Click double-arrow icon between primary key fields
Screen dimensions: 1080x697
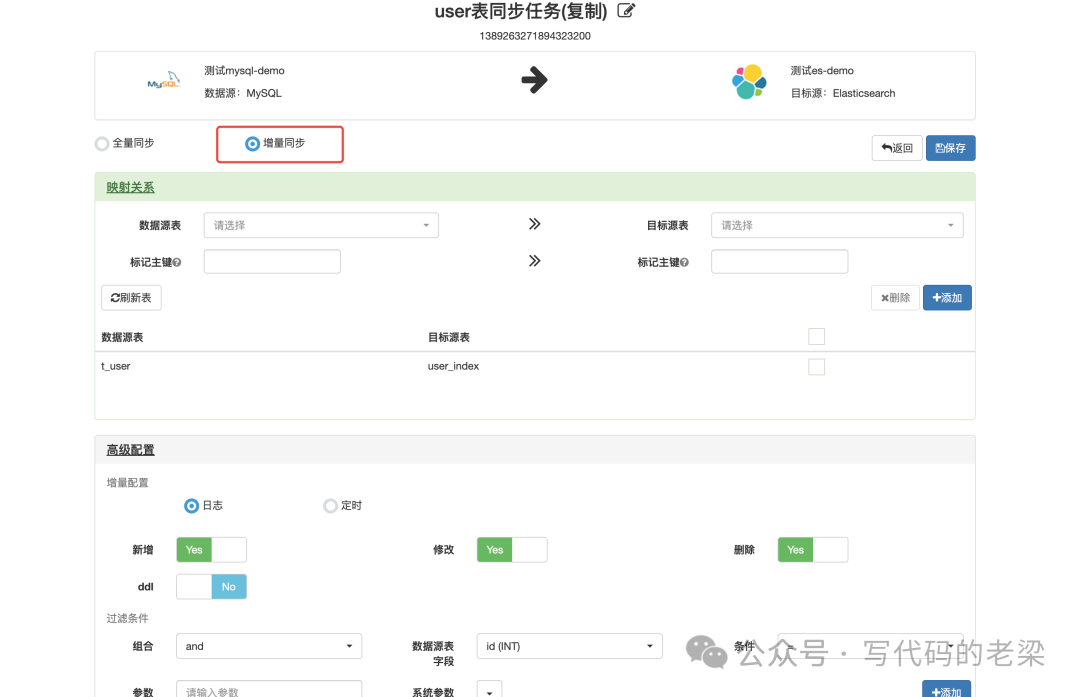click(x=534, y=261)
